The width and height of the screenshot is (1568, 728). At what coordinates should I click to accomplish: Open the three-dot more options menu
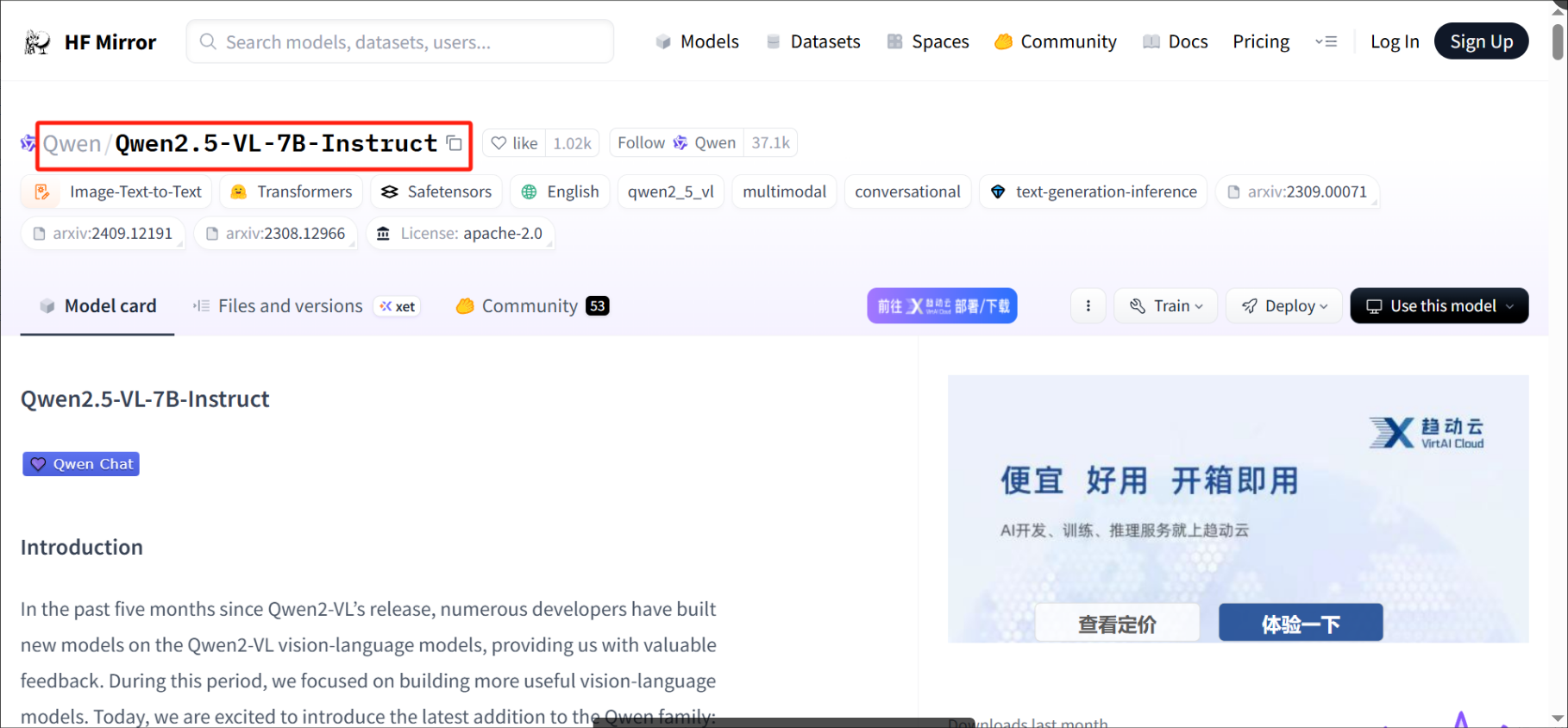coord(1088,306)
